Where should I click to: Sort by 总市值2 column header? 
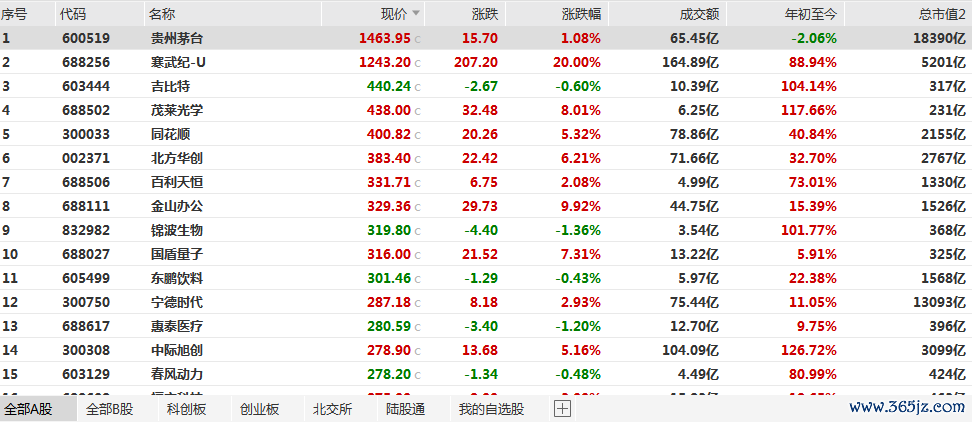[942, 13]
